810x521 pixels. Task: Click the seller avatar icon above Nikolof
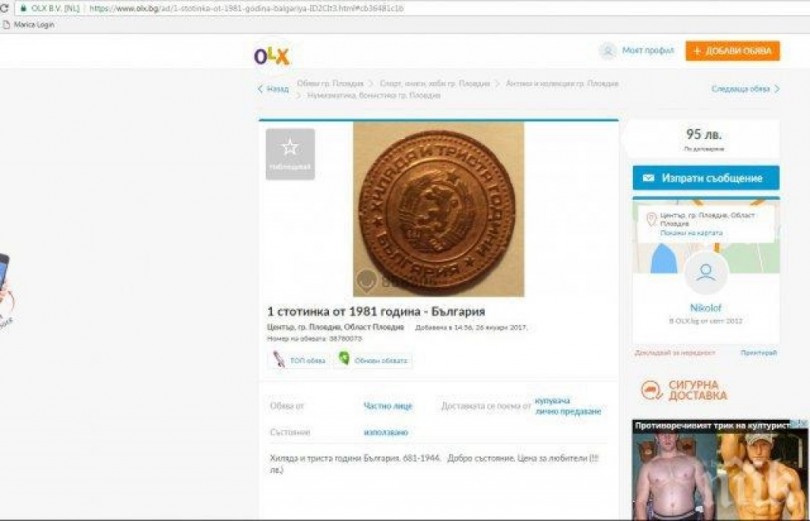pos(706,273)
